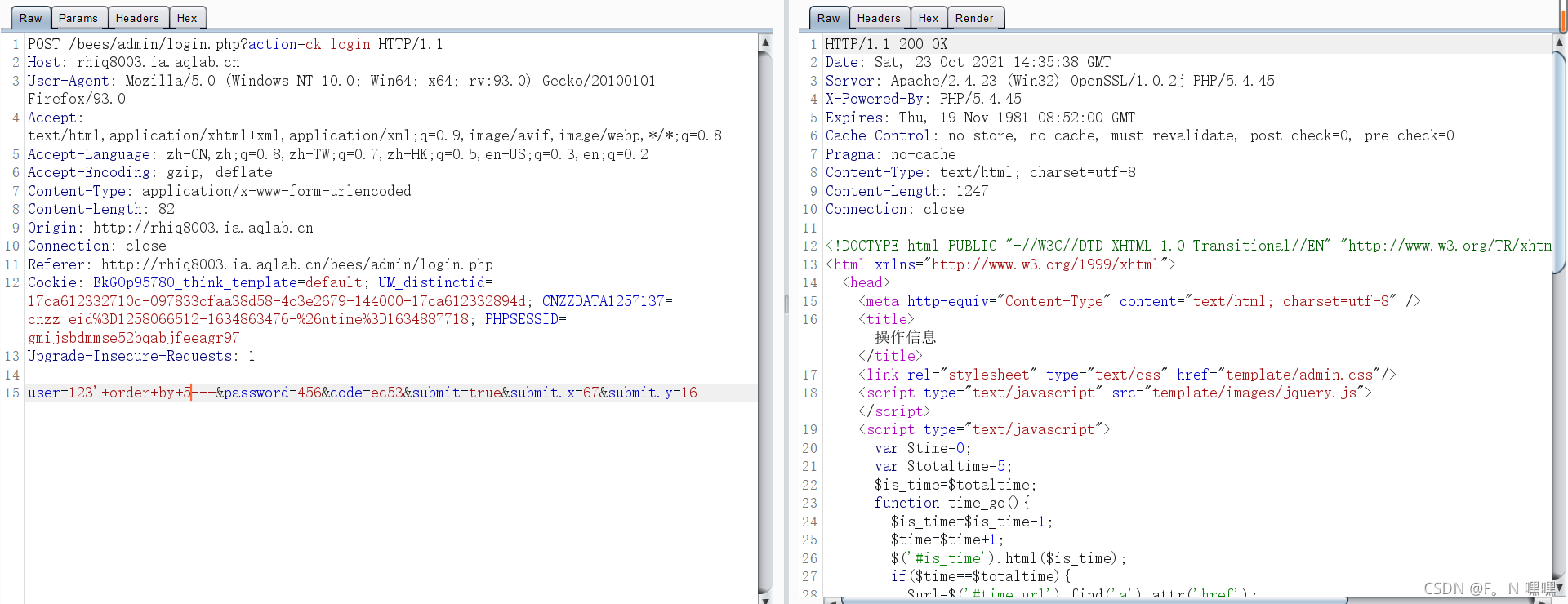Click the X-Powered-By header line
The image size is (1568, 604).
(924, 99)
